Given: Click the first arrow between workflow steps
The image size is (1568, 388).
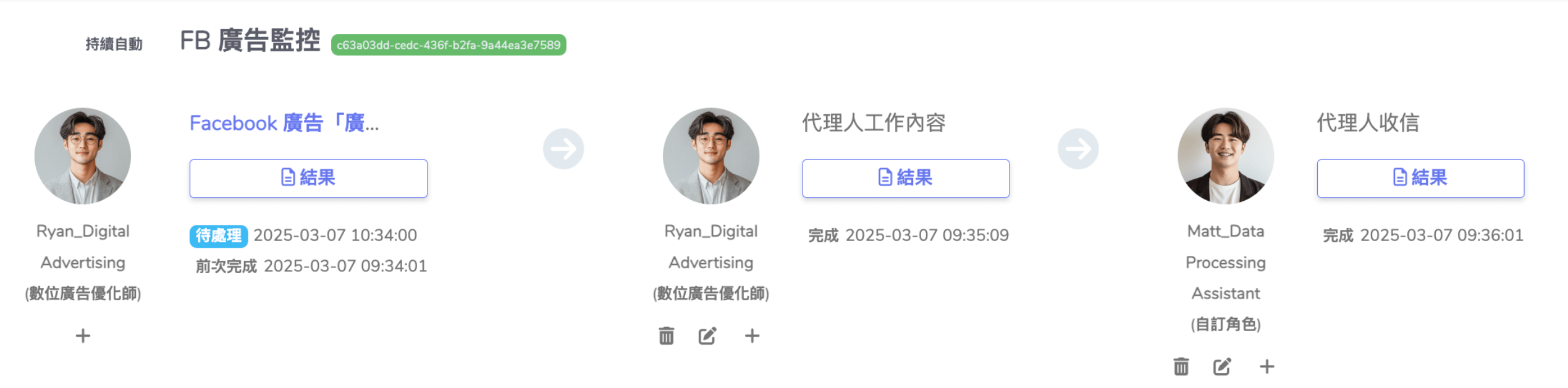Looking at the screenshot, I should tap(563, 148).
